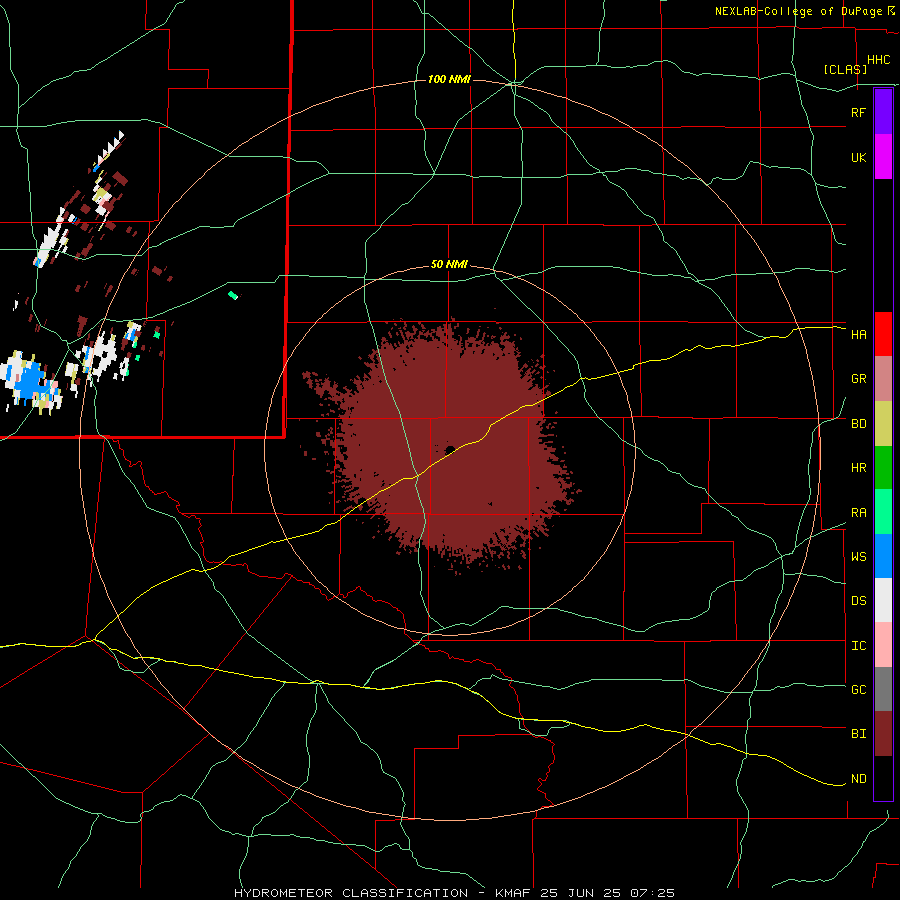Click the [CLAS] legend title
The width and height of the screenshot is (900, 900).
(845, 69)
